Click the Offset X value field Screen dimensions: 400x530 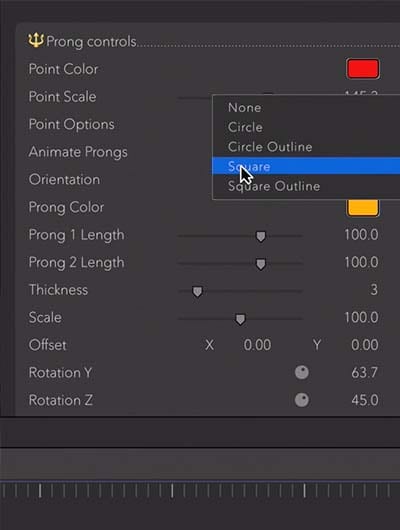[x=257, y=345]
